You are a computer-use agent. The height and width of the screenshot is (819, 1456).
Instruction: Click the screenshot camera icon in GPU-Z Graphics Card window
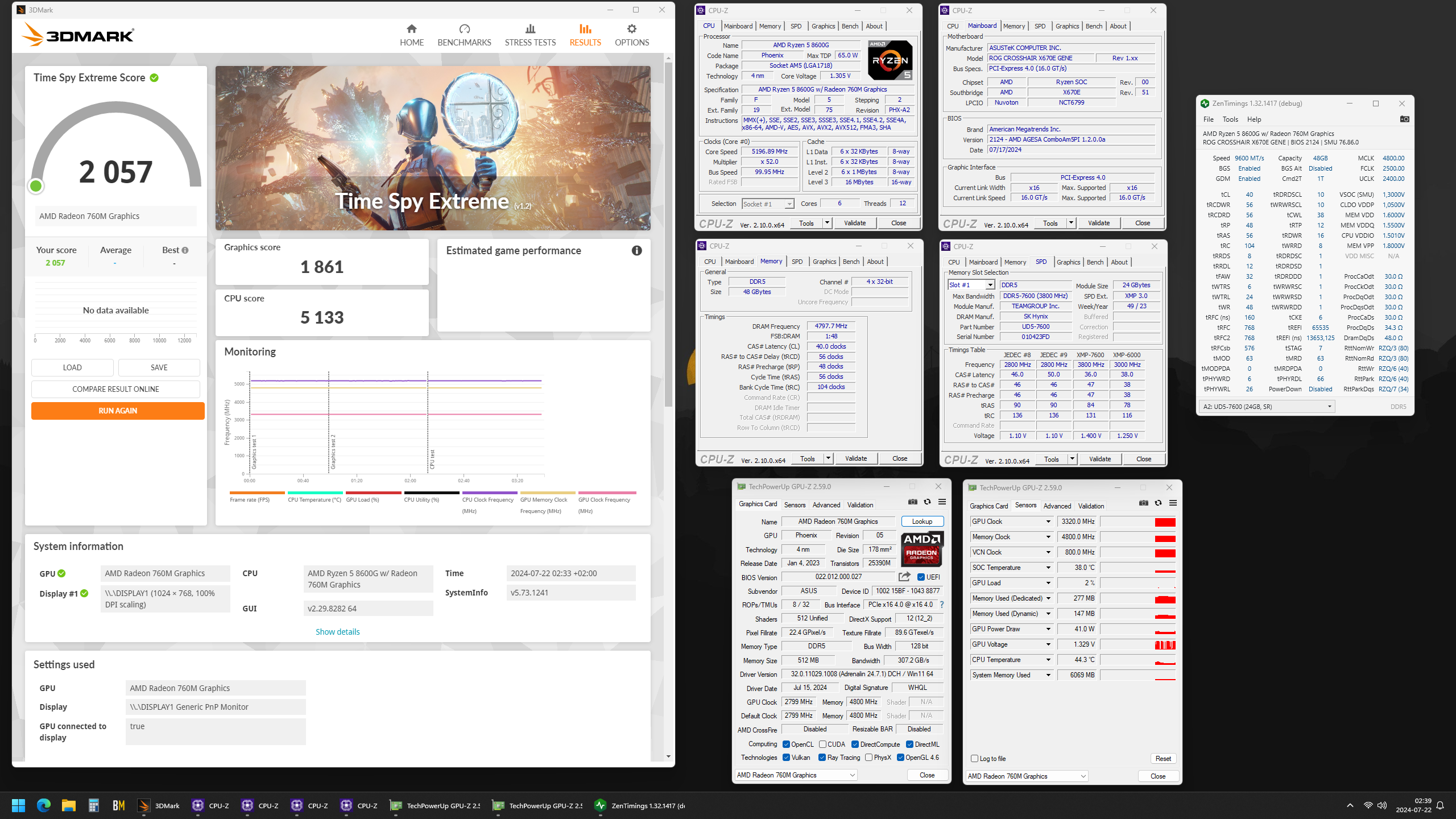point(912,502)
